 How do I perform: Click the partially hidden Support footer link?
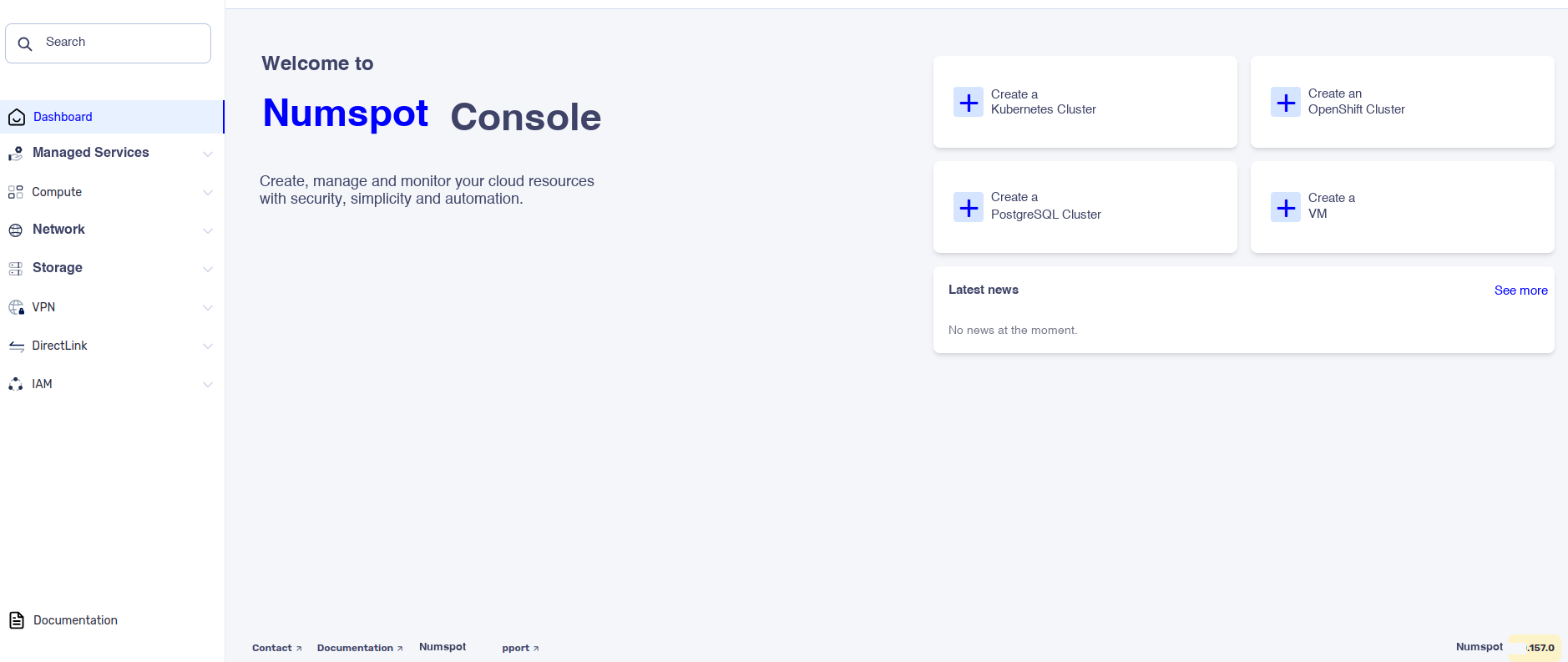point(520,648)
